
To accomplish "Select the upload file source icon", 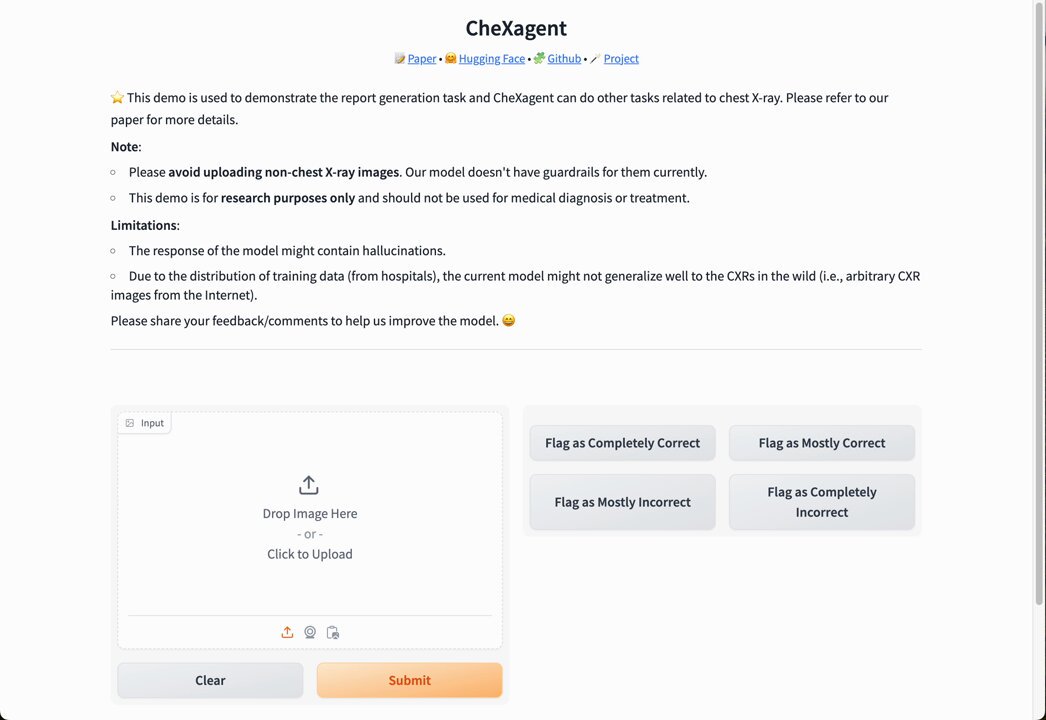I will coord(287,632).
